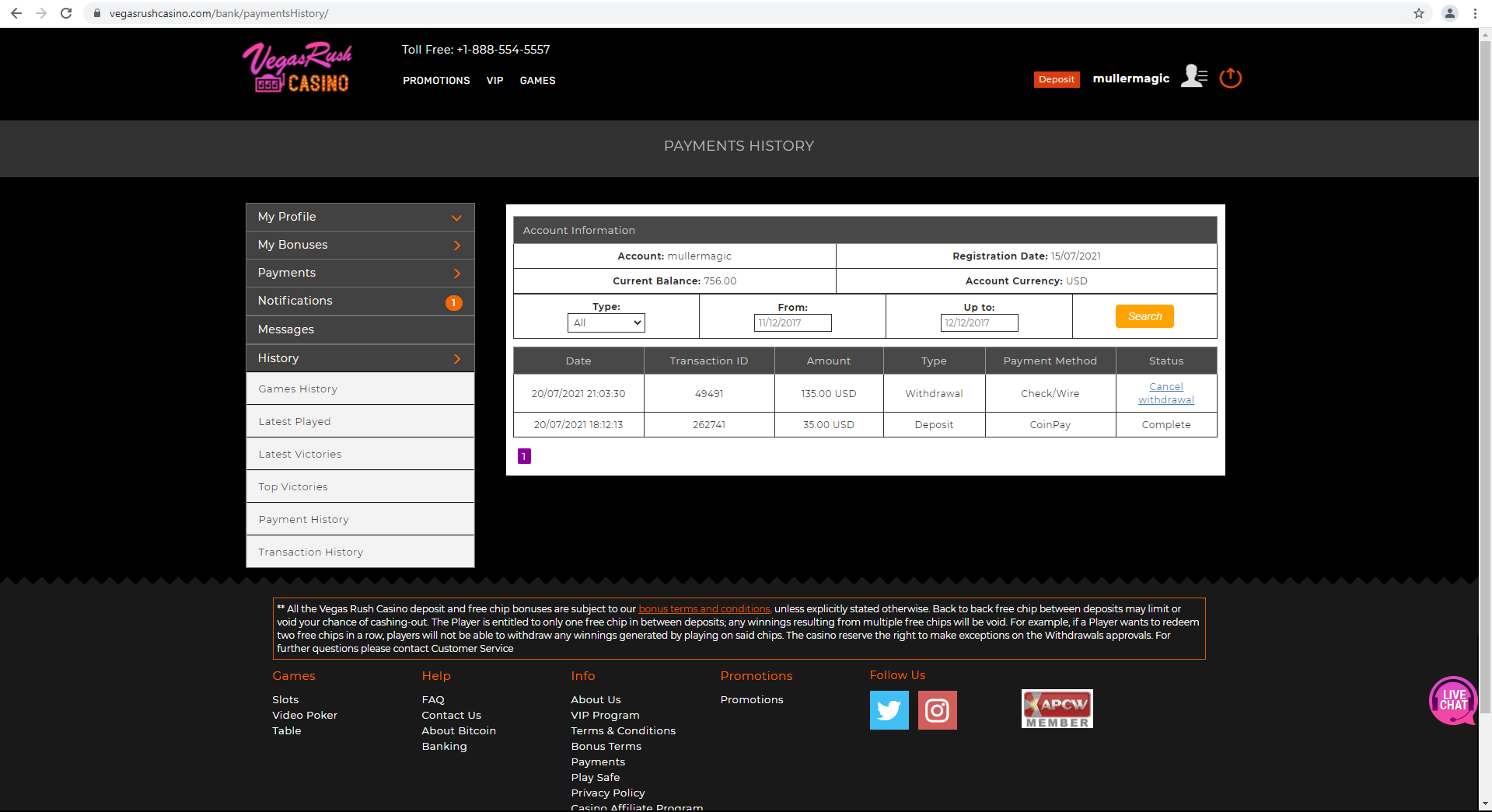Go to page 1 in pagination
Screen dimensions: 1492x812
point(524,456)
